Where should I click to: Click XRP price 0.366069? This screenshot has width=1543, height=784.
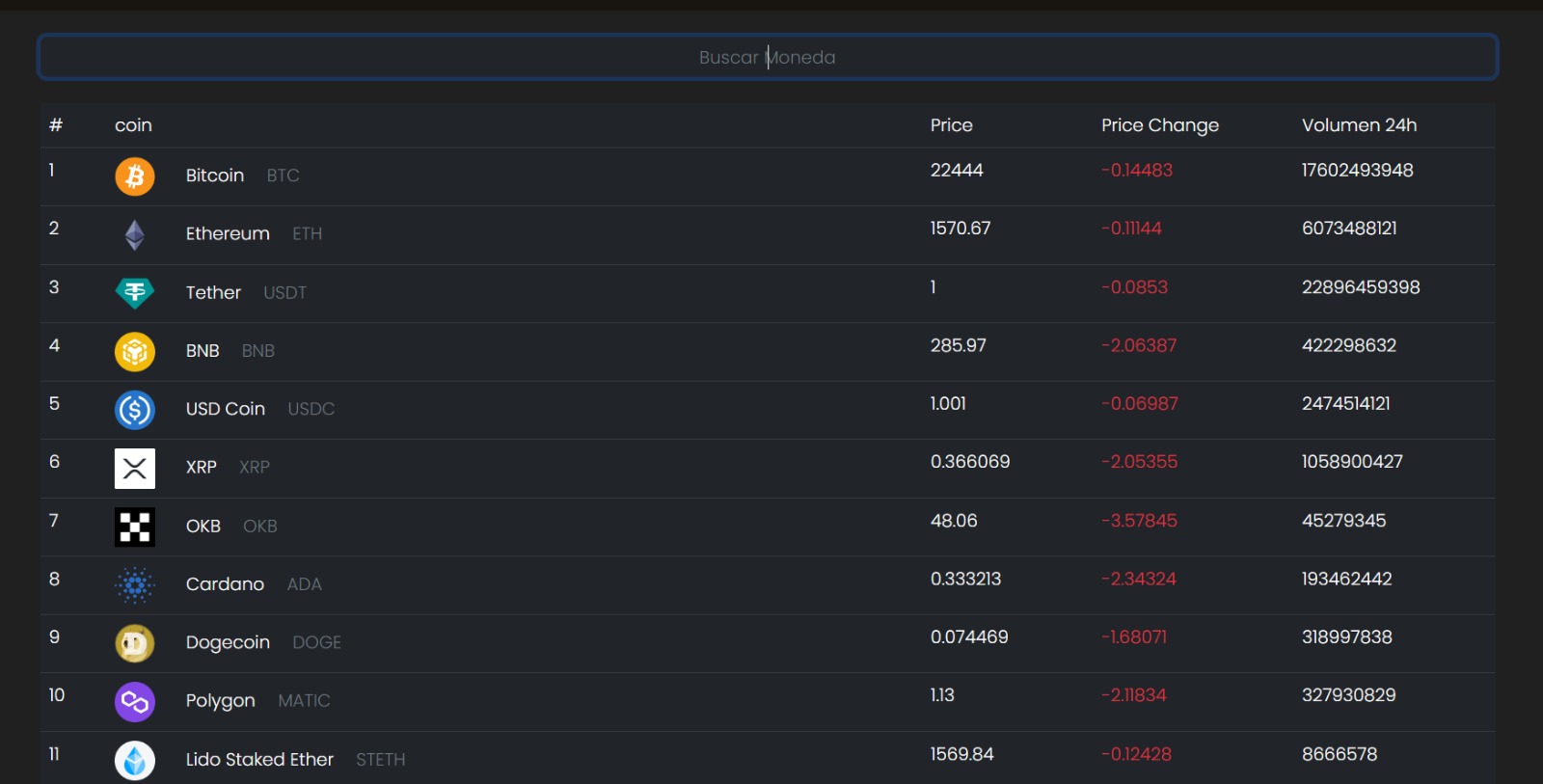click(x=970, y=462)
